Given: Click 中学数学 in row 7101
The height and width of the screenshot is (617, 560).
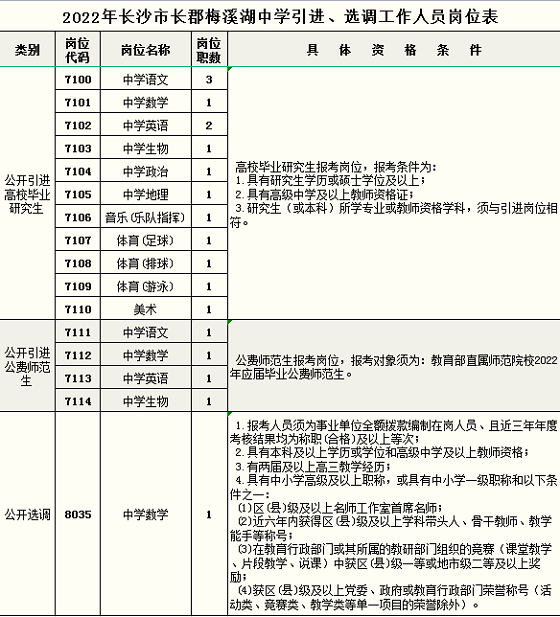Looking at the screenshot, I should pos(146,102).
